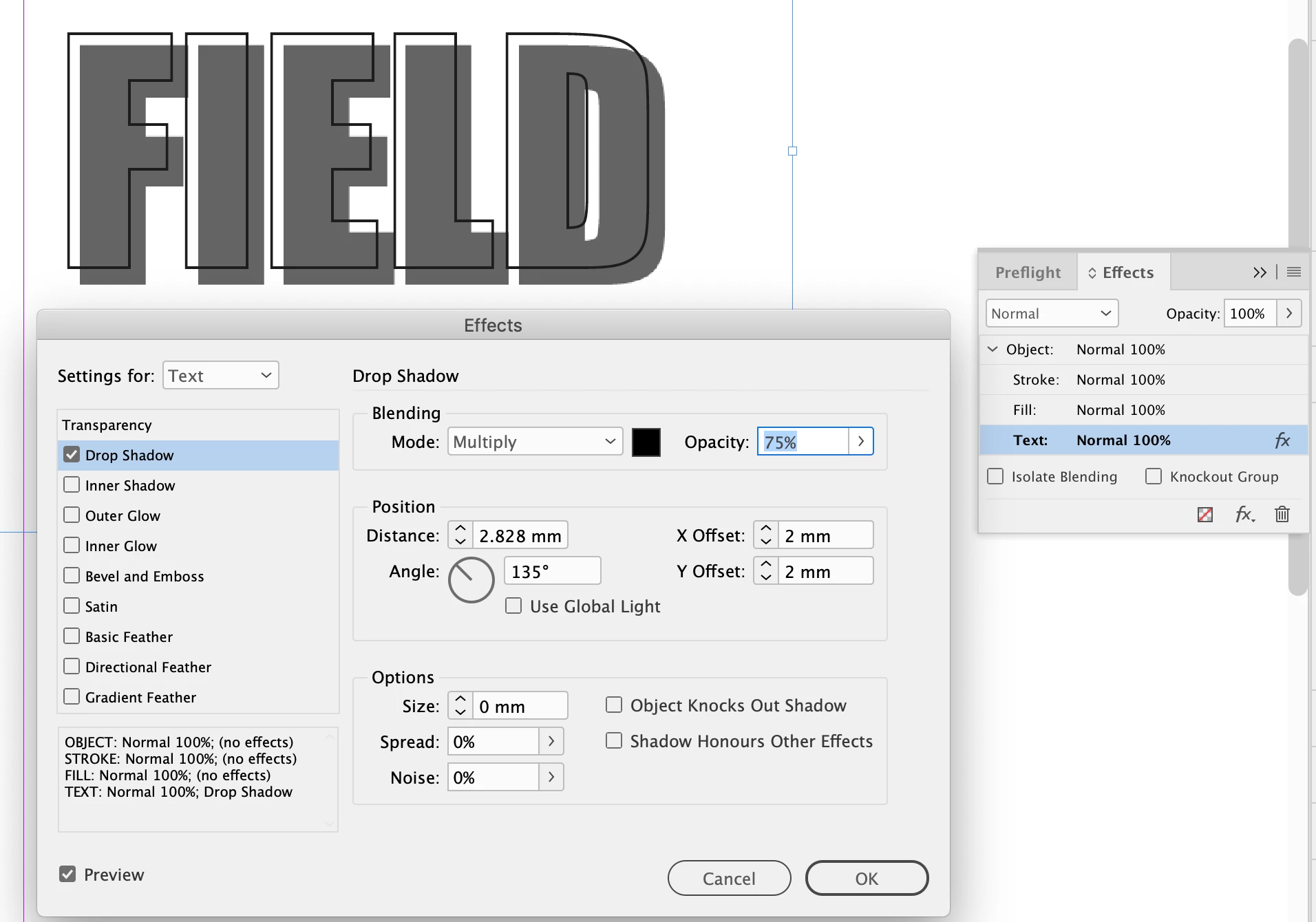Clear all effects with the red slash icon
The image size is (1316, 922).
tap(1205, 515)
